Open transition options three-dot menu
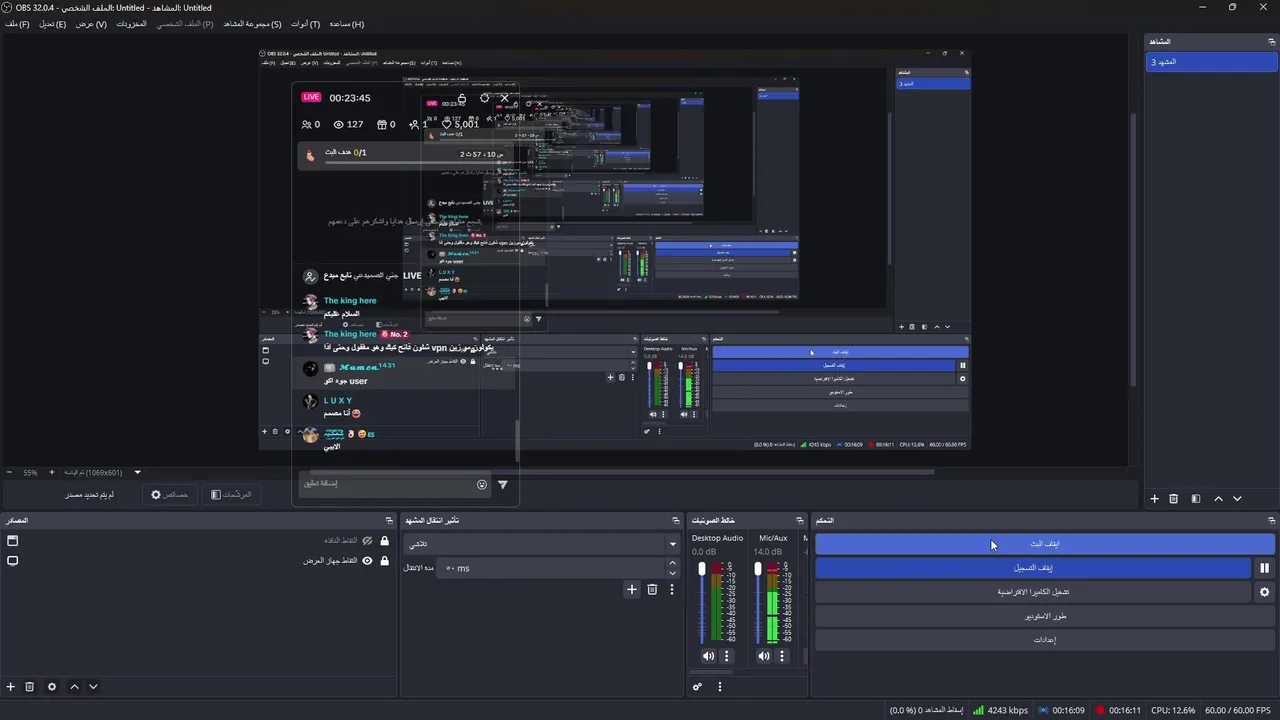The width and height of the screenshot is (1280, 720). pyautogui.click(x=672, y=590)
